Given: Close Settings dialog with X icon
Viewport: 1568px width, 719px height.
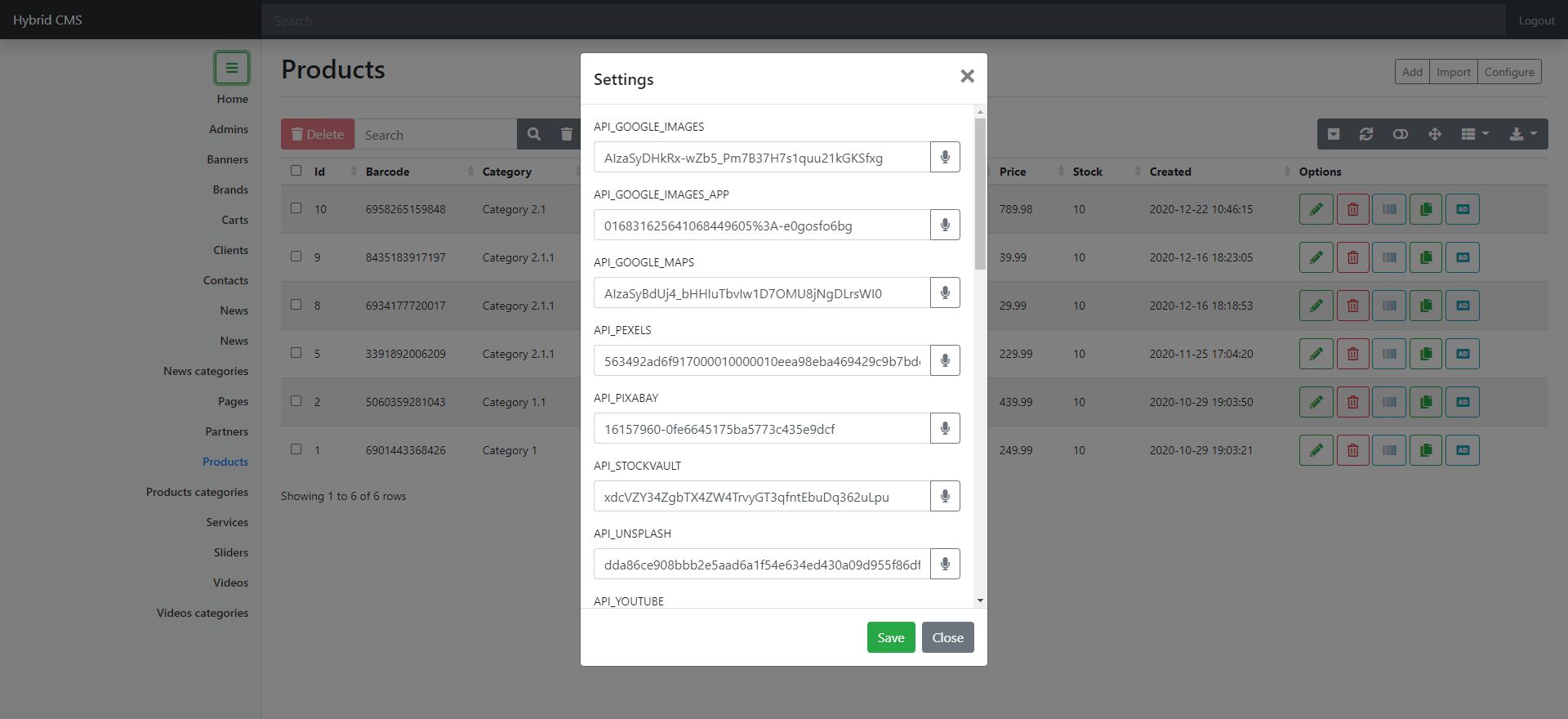Looking at the screenshot, I should 967,76.
